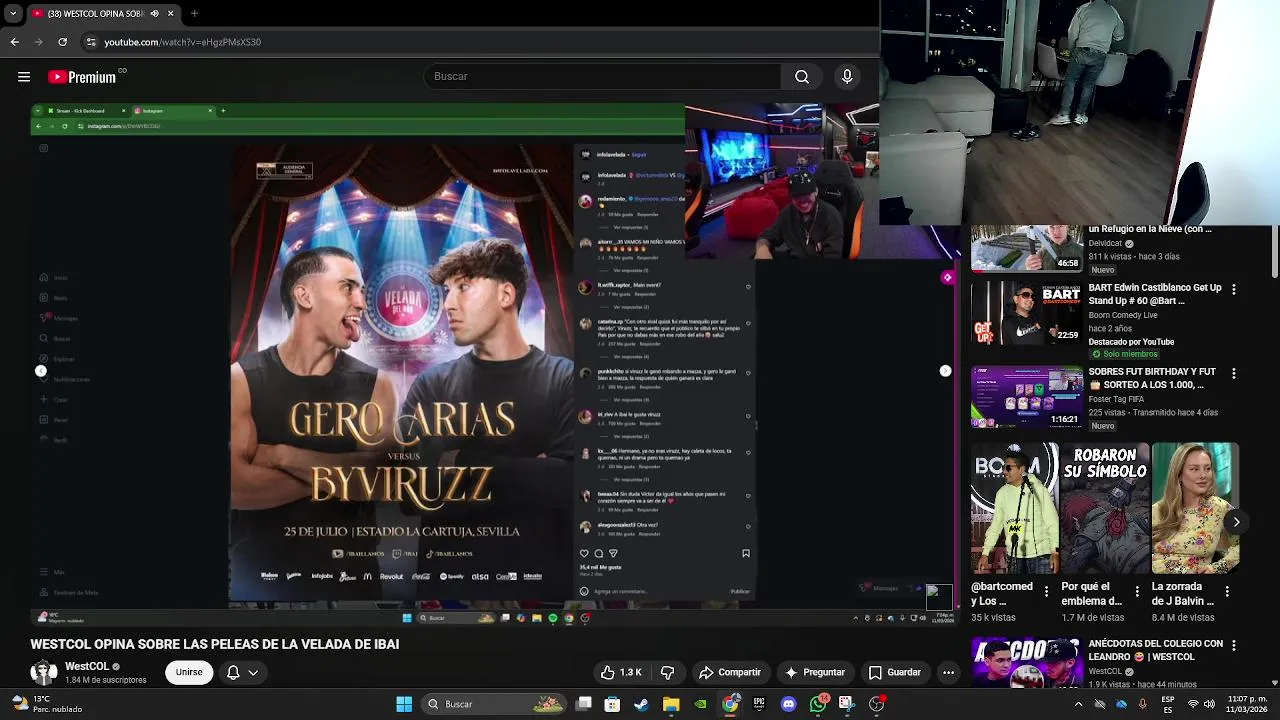Open the SOBRES FUT BIRTHDAY video thumbnail
The image size is (1280, 720).
[1026, 397]
